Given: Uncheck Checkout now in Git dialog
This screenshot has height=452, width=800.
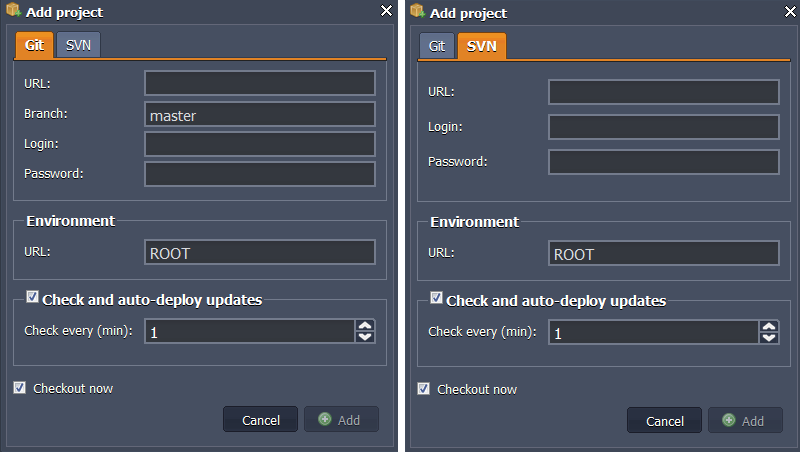Looking at the screenshot, I should (x=19, y=388).
